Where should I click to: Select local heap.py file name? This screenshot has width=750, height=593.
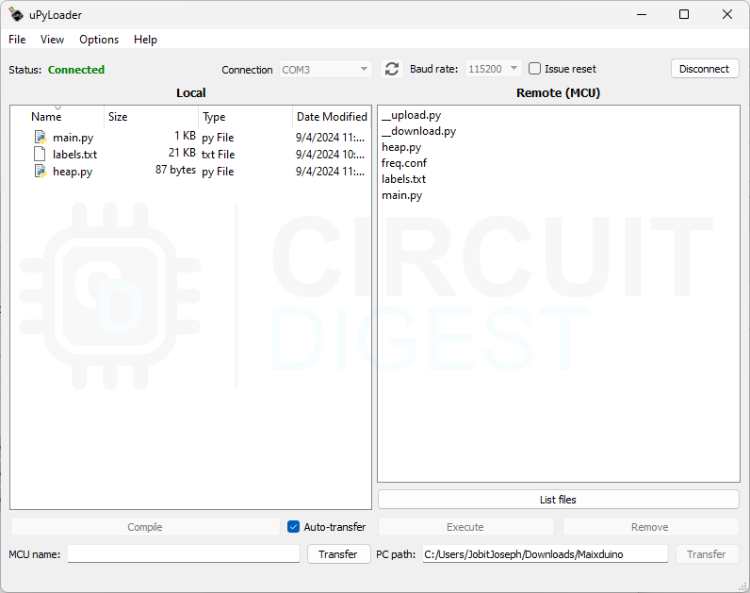tap(73, 172)
